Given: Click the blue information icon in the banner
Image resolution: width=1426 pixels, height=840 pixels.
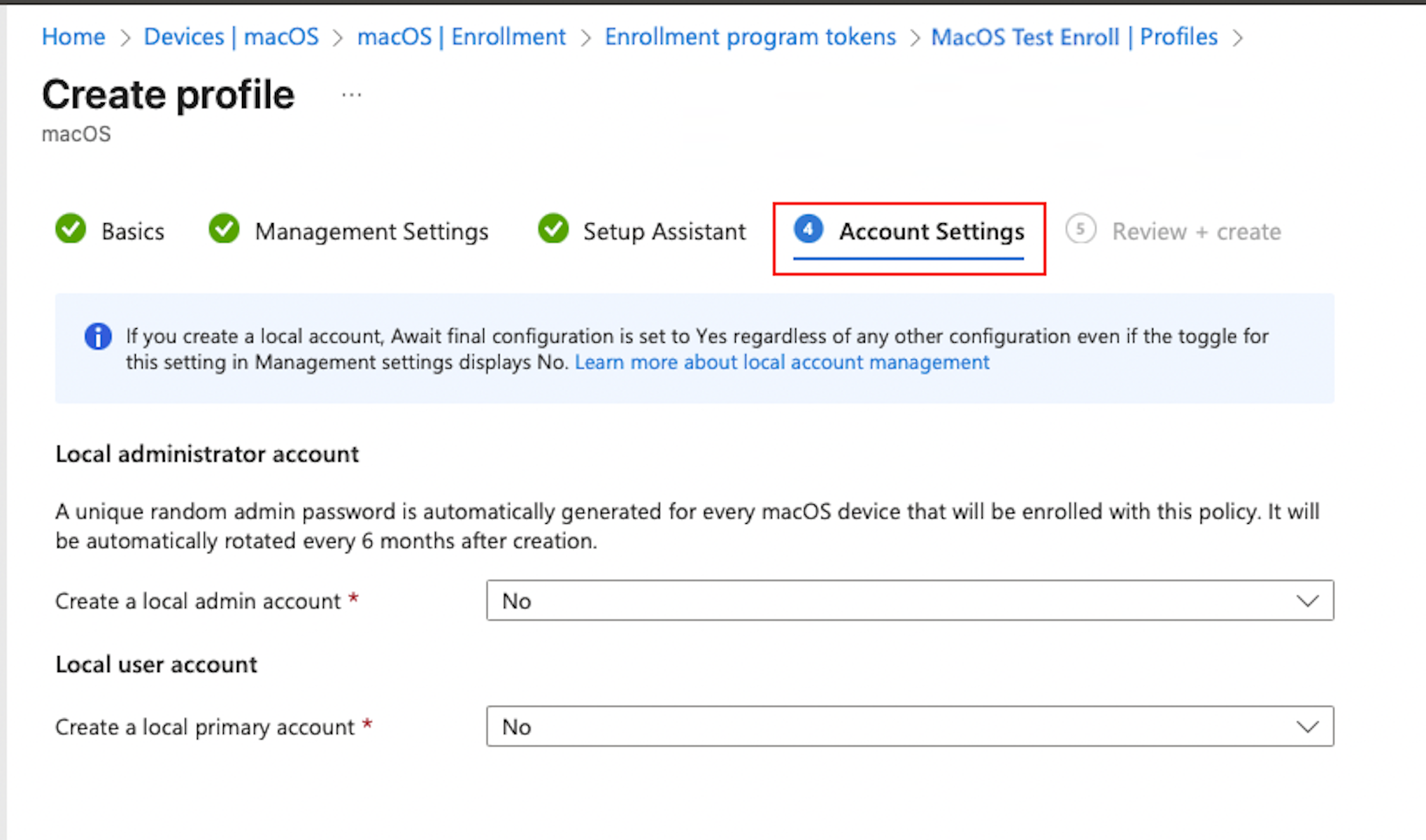Looking at the screenshot, I should point(98,336).
